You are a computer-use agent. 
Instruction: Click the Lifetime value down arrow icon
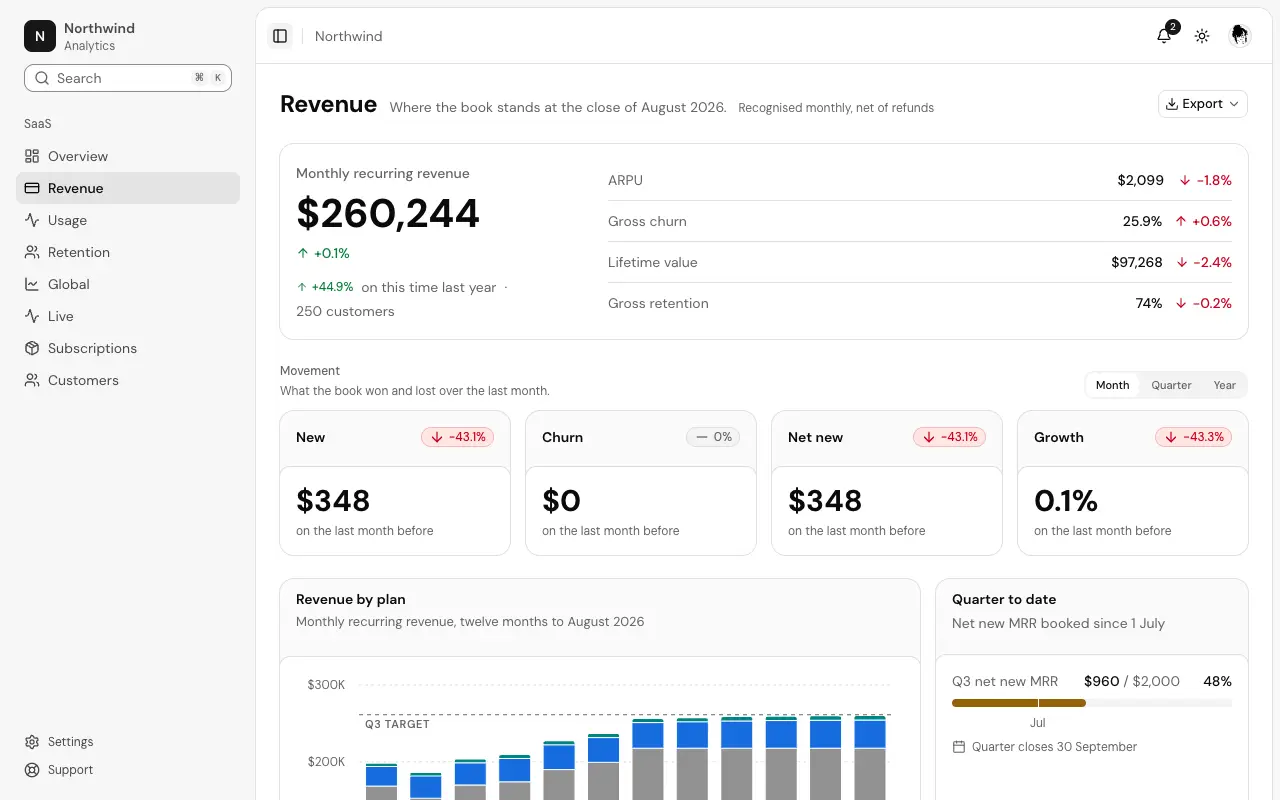(1182, 263)
